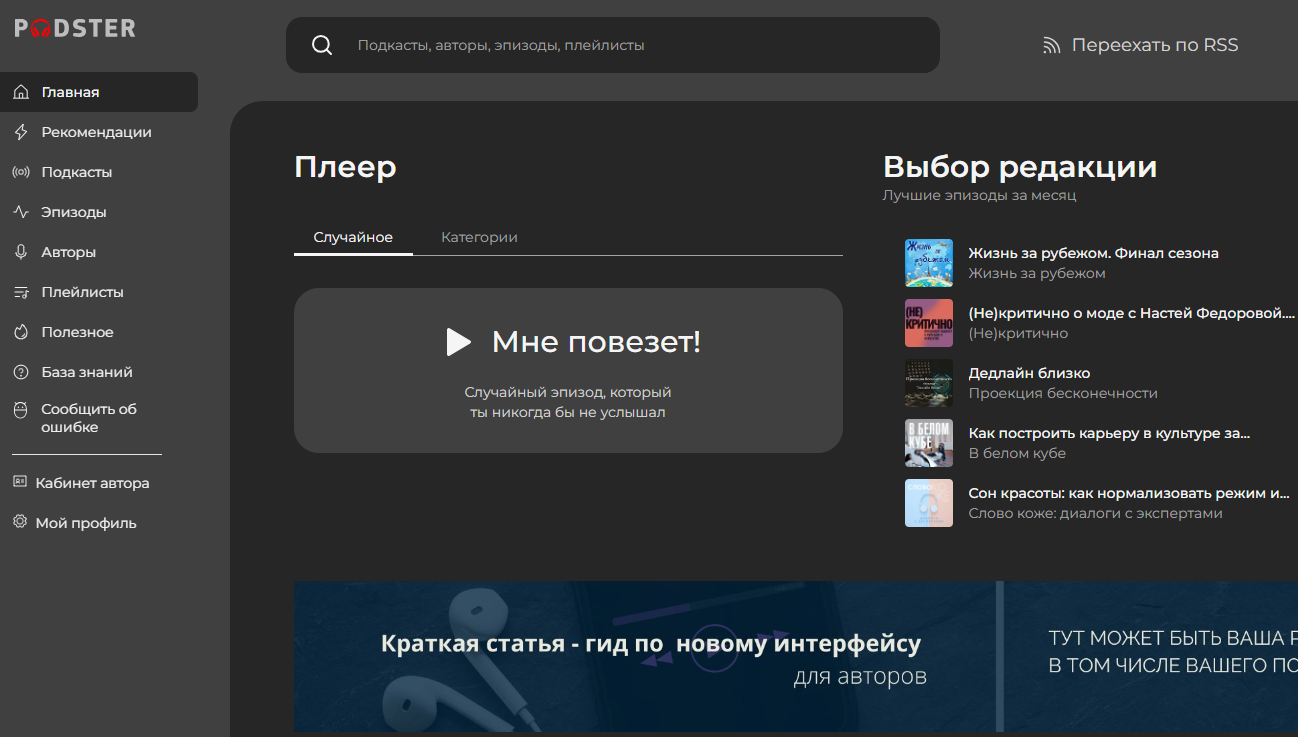Open the В белом кубе cover thumbnail

pyautogui.click(x=929, y=443)
